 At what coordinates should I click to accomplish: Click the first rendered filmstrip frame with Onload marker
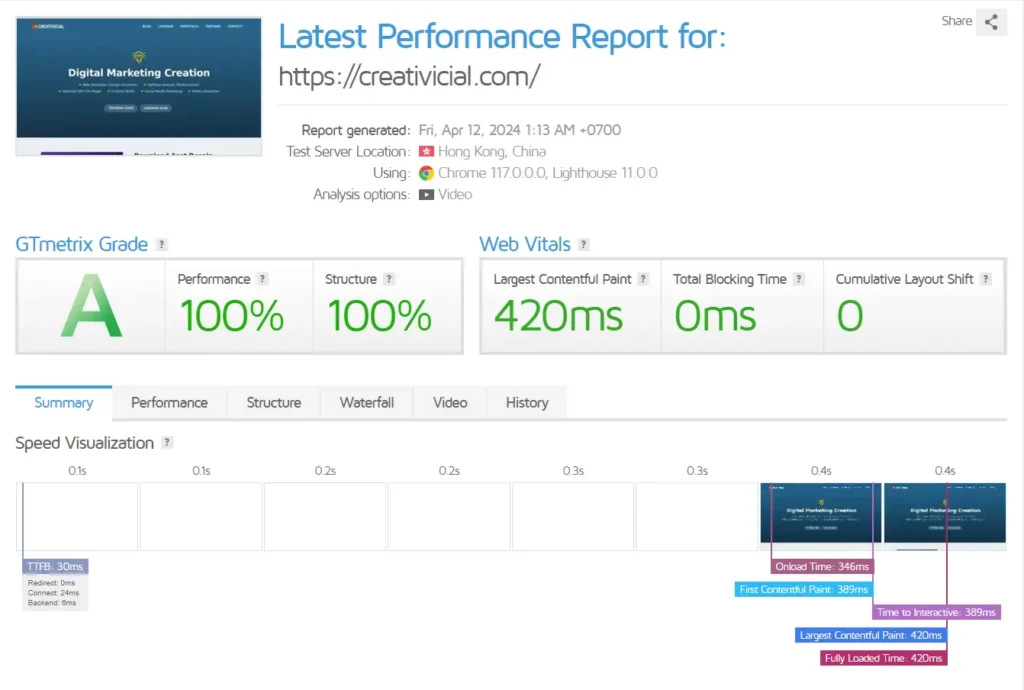pyautogui.click(x=821, y=514)
